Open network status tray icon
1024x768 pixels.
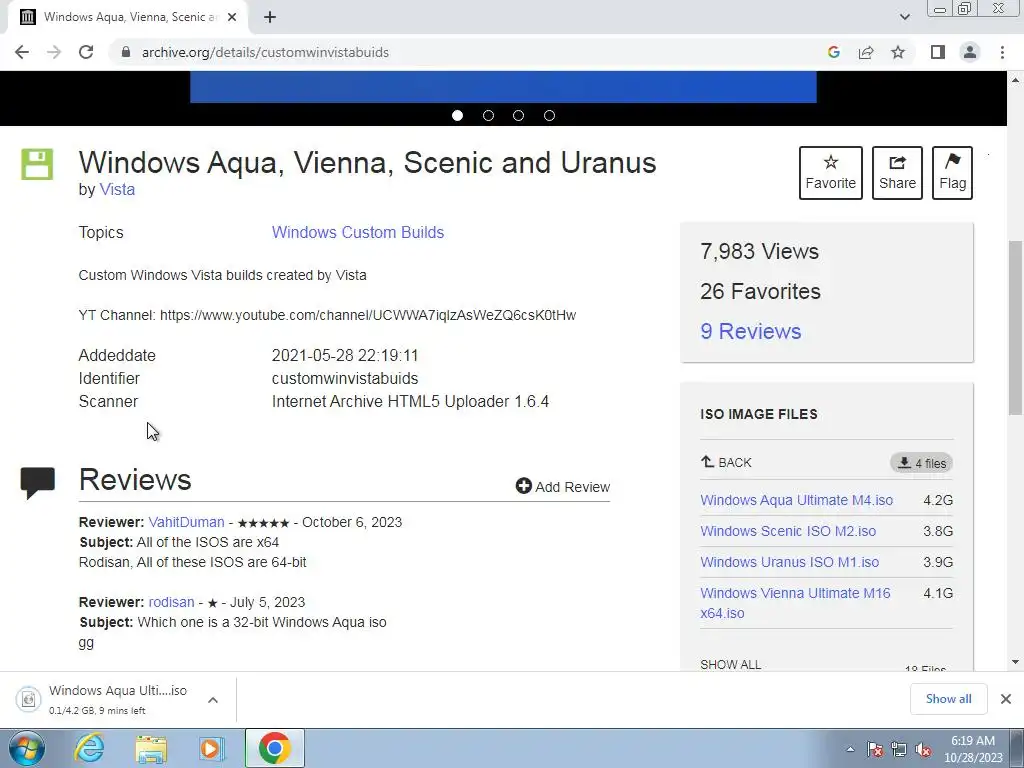coord(899,749)
